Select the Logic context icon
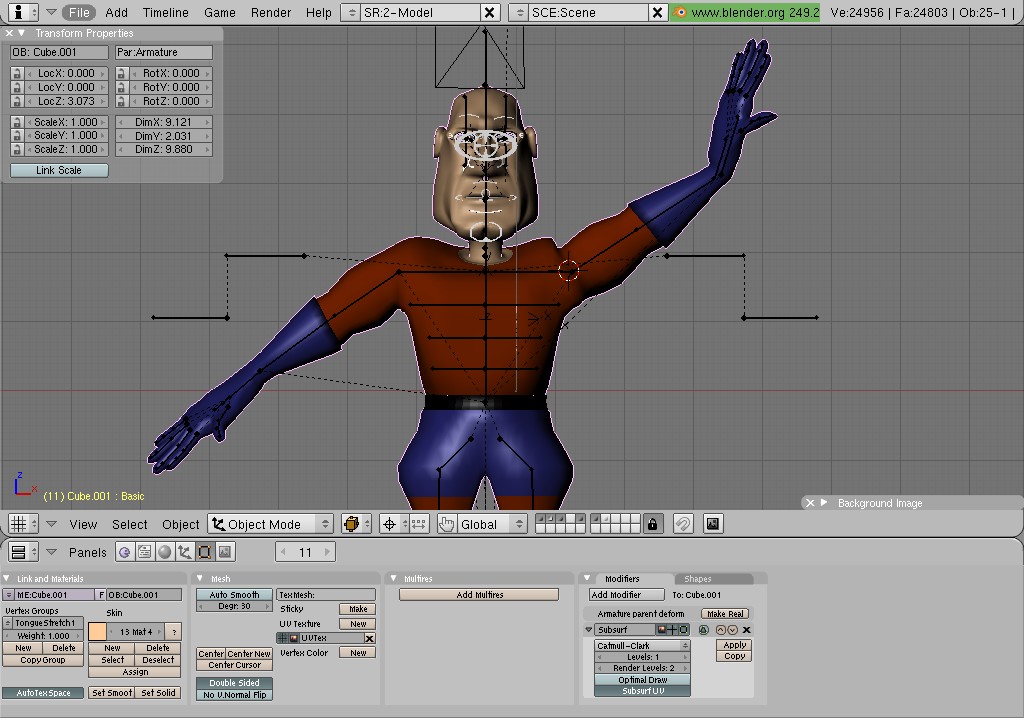The width and height of the screenshot is (1024, 718). pyautogui.click(x=124, y=552)
